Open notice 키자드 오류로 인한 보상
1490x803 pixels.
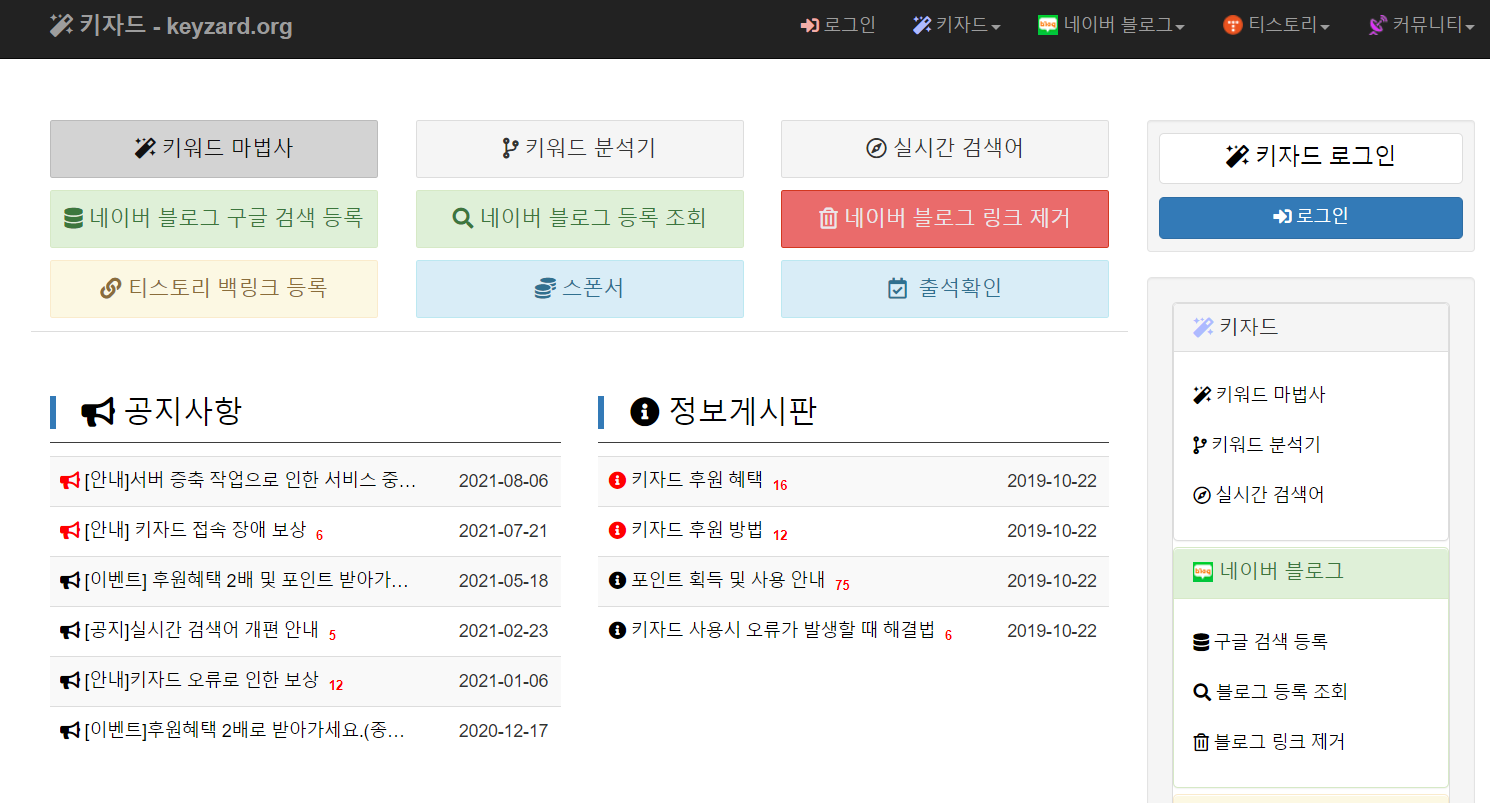(x=201, y=681)
